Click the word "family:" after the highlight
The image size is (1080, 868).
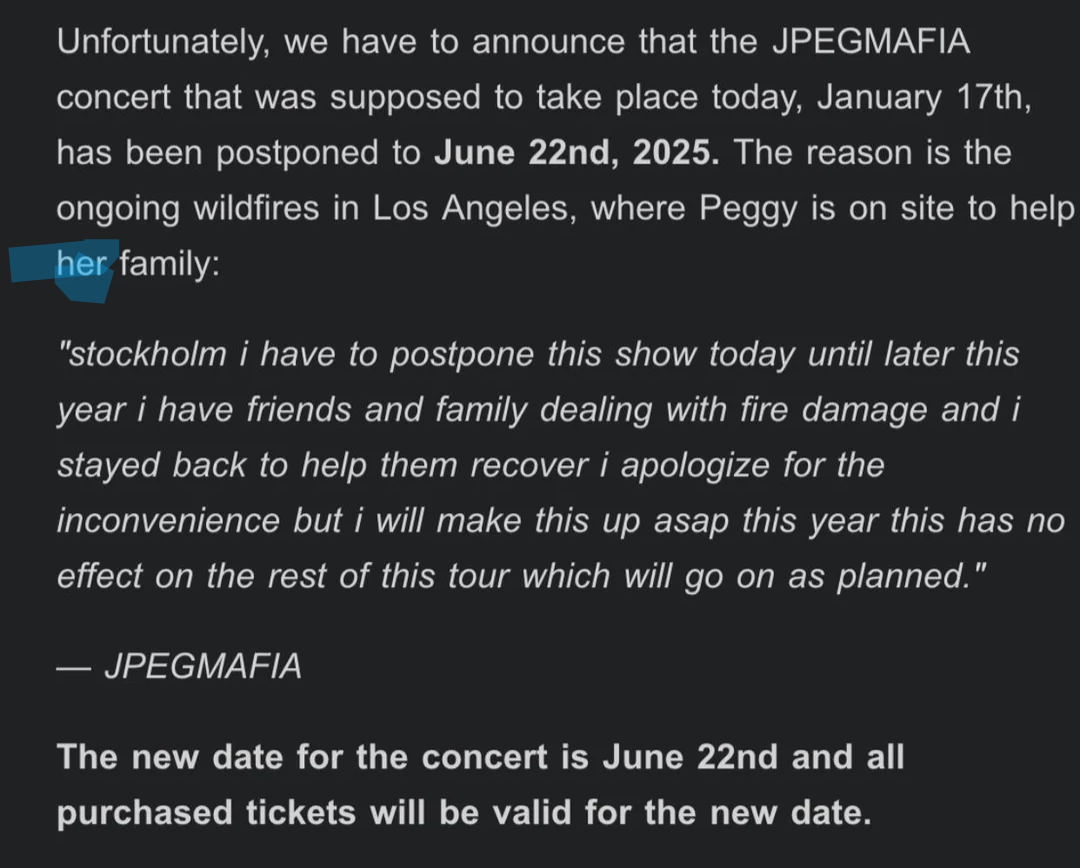point(169,264)
